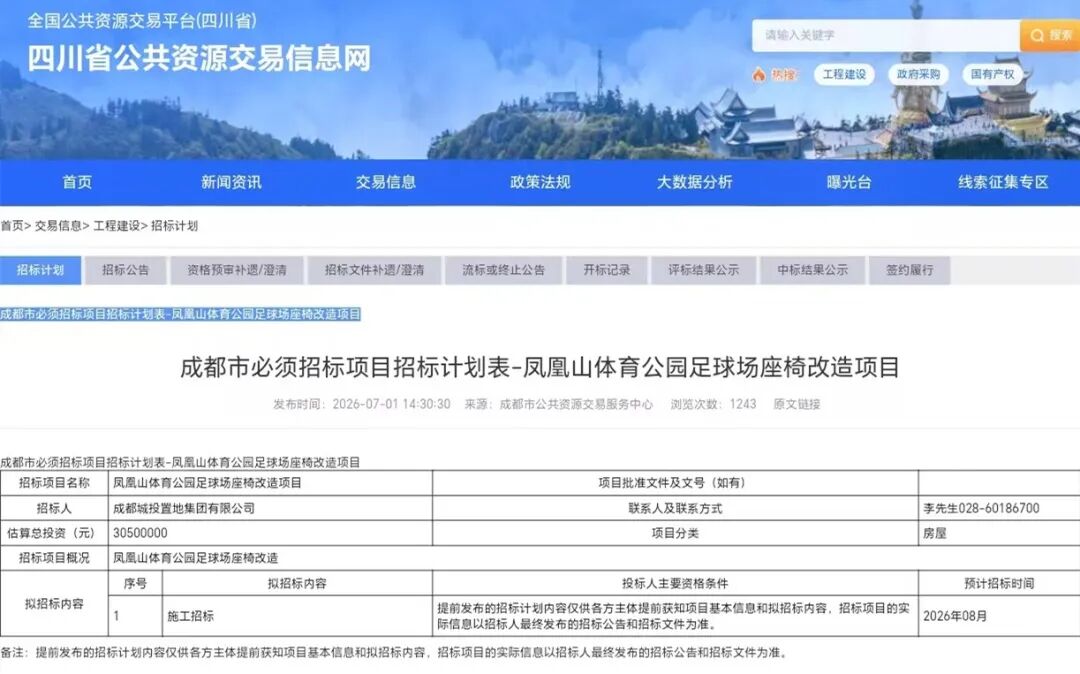Click the 投标人主要资格条件 header cell
1080x674 pixels.
[676, 583]
